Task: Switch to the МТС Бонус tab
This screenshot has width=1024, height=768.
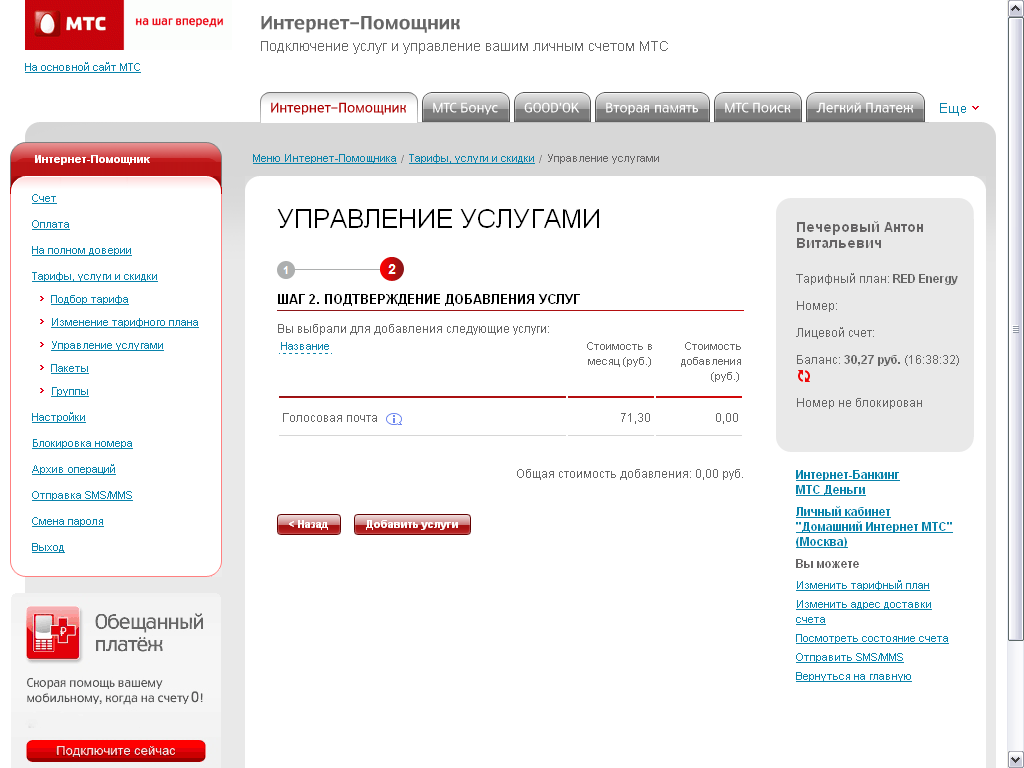Action: pos(465,108)
